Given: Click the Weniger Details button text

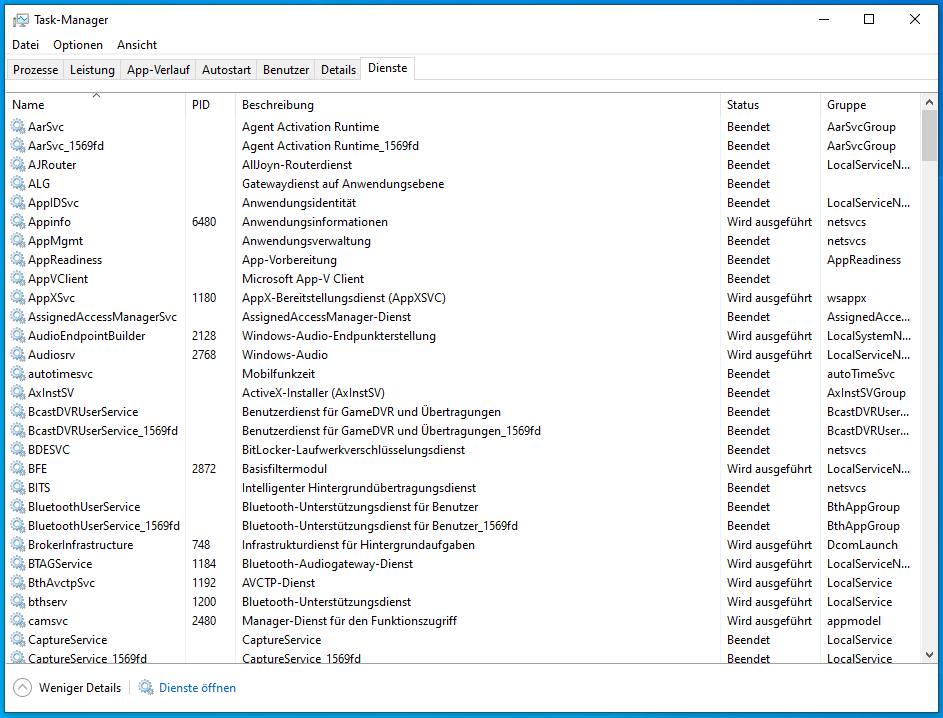Looking at the screenshot, I should (80, 688).
